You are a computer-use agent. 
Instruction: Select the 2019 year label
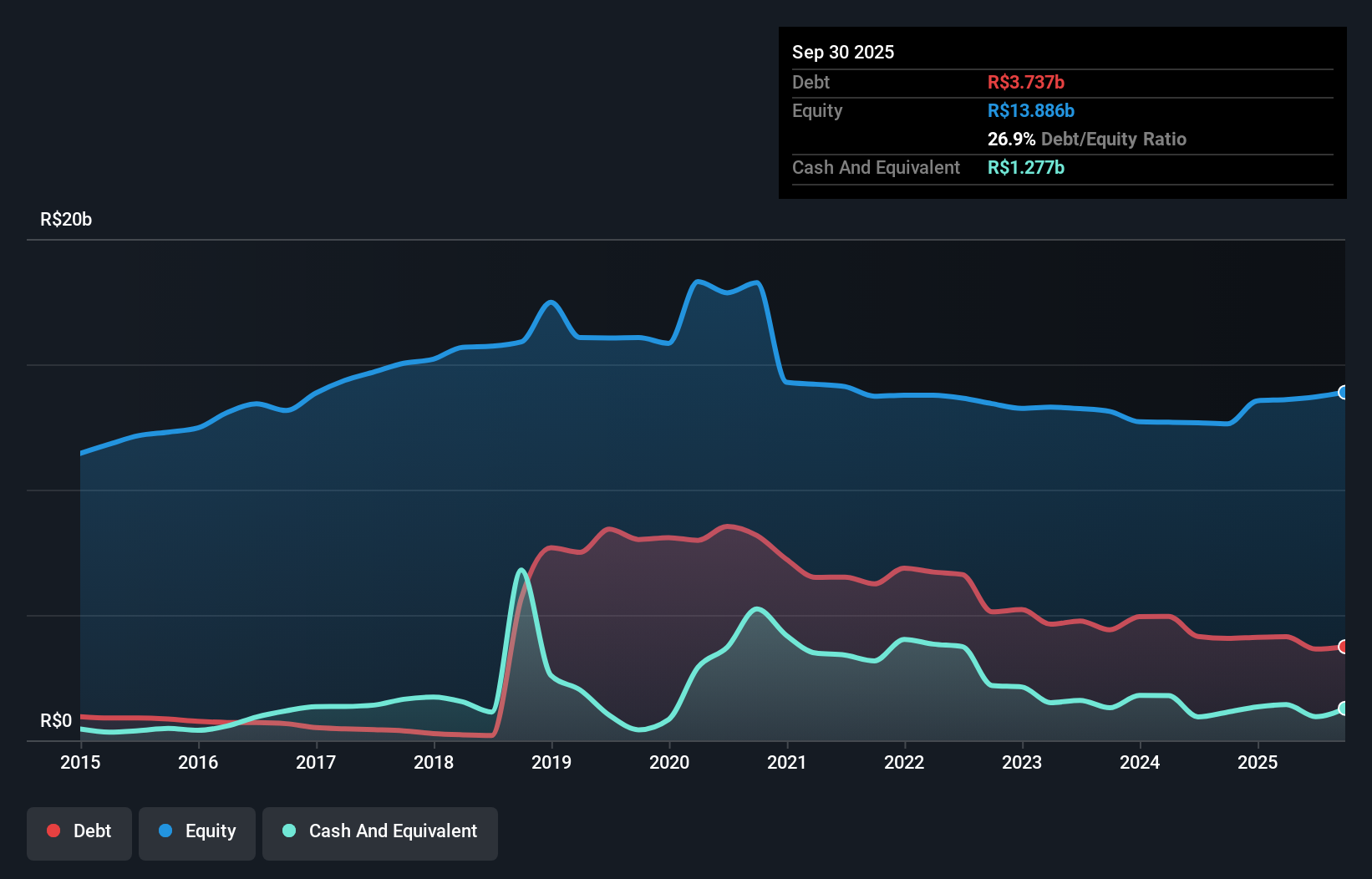click(x=551, y=762)
